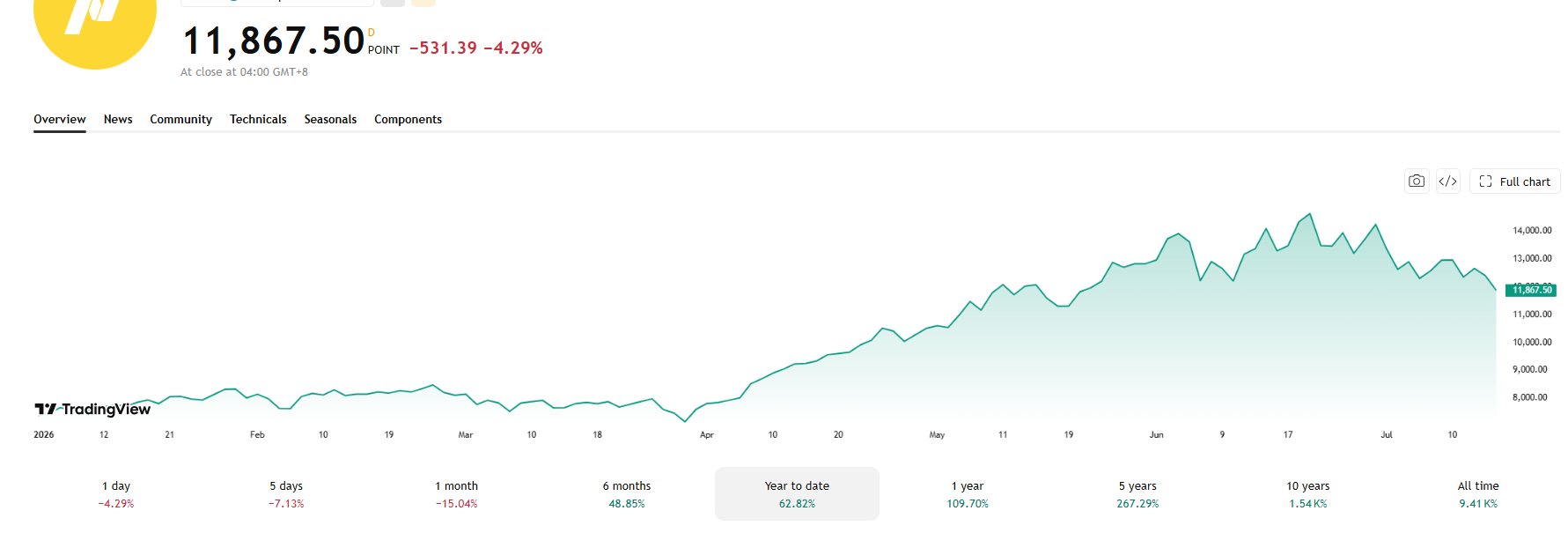The image size is (1568, 533).
Task: Switch chart to 5 years range
Action: click(x=1137, y=494)
